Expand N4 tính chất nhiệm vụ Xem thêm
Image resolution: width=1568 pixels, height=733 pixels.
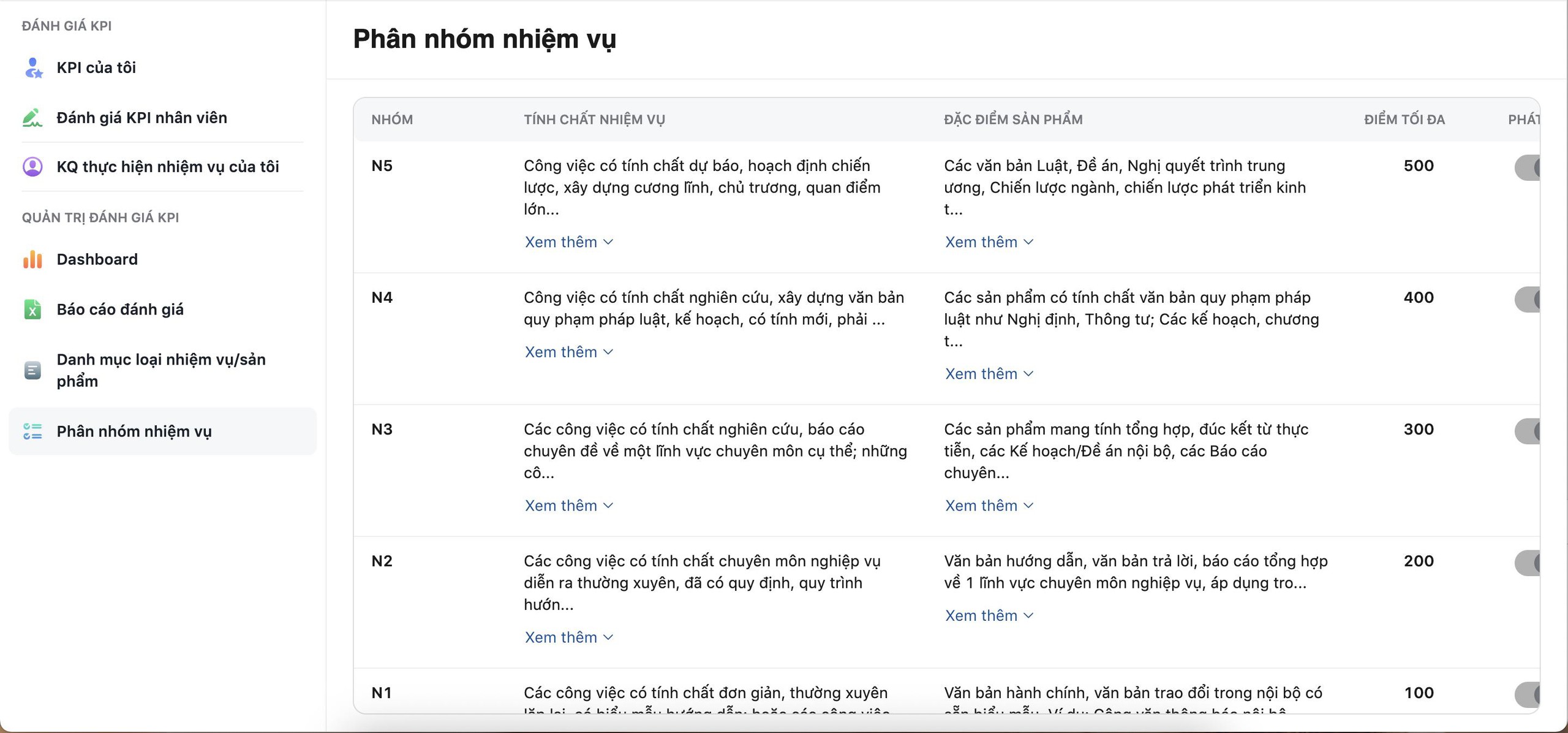tap(569, 352)
